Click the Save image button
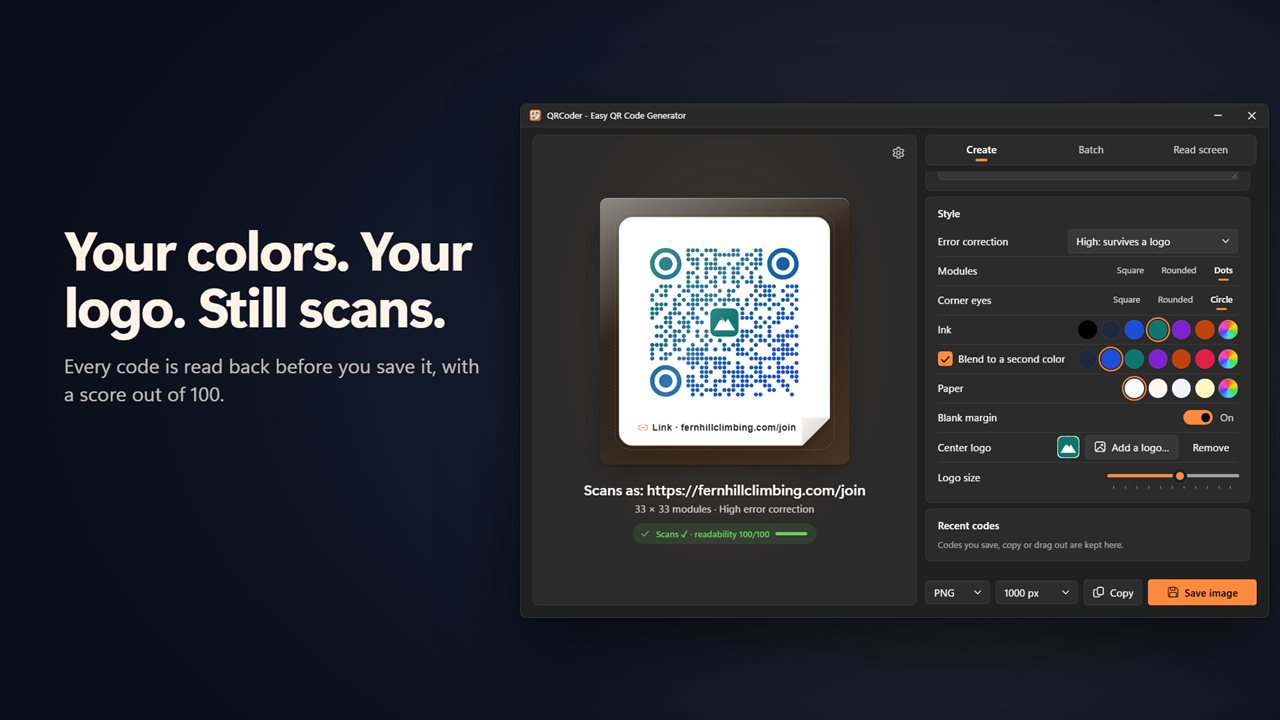The width and height of the screenshot is (1280, 720). tap(1202, 593)
